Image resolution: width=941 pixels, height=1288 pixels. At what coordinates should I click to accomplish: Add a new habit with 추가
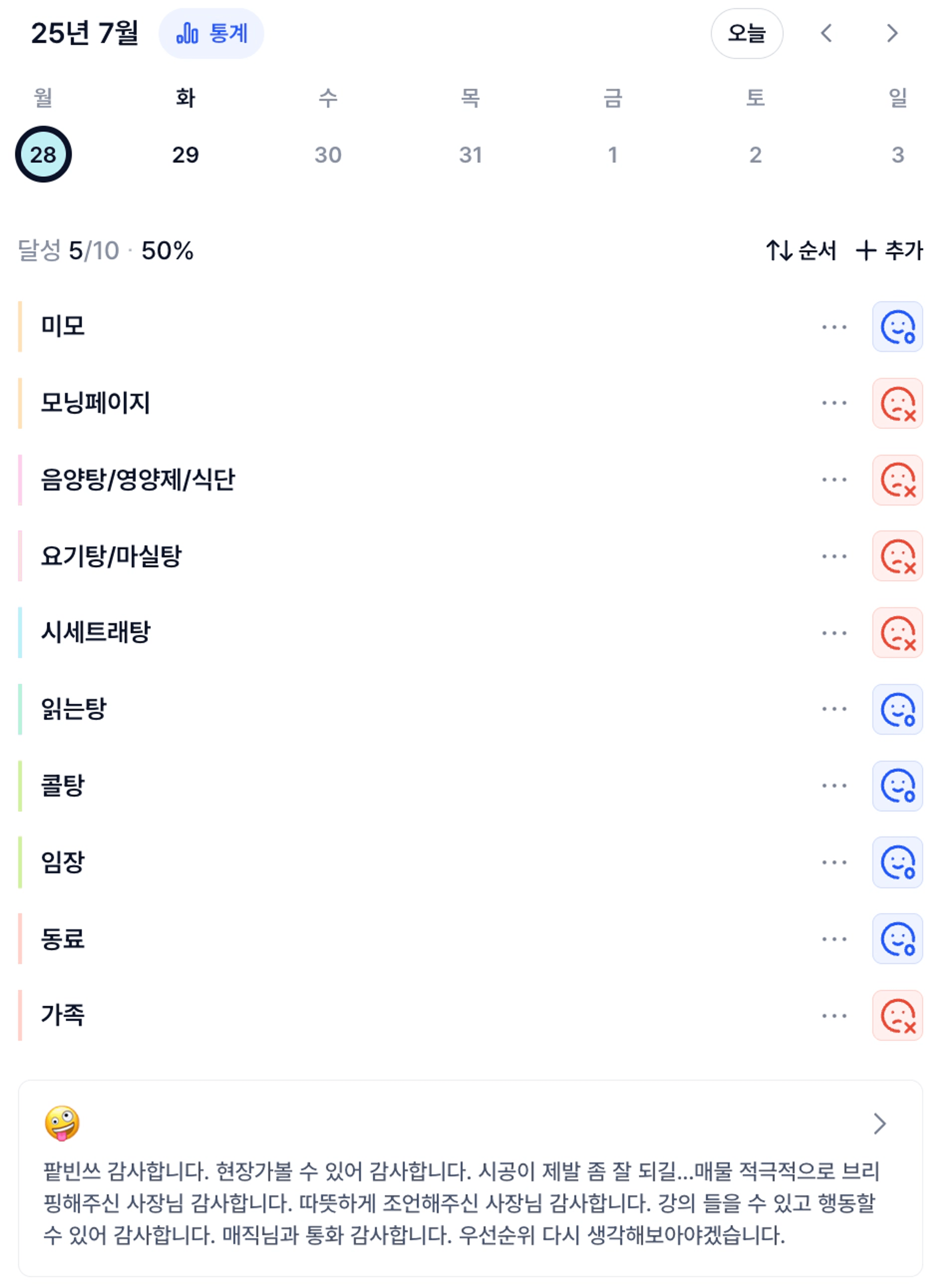coord(889,250)
